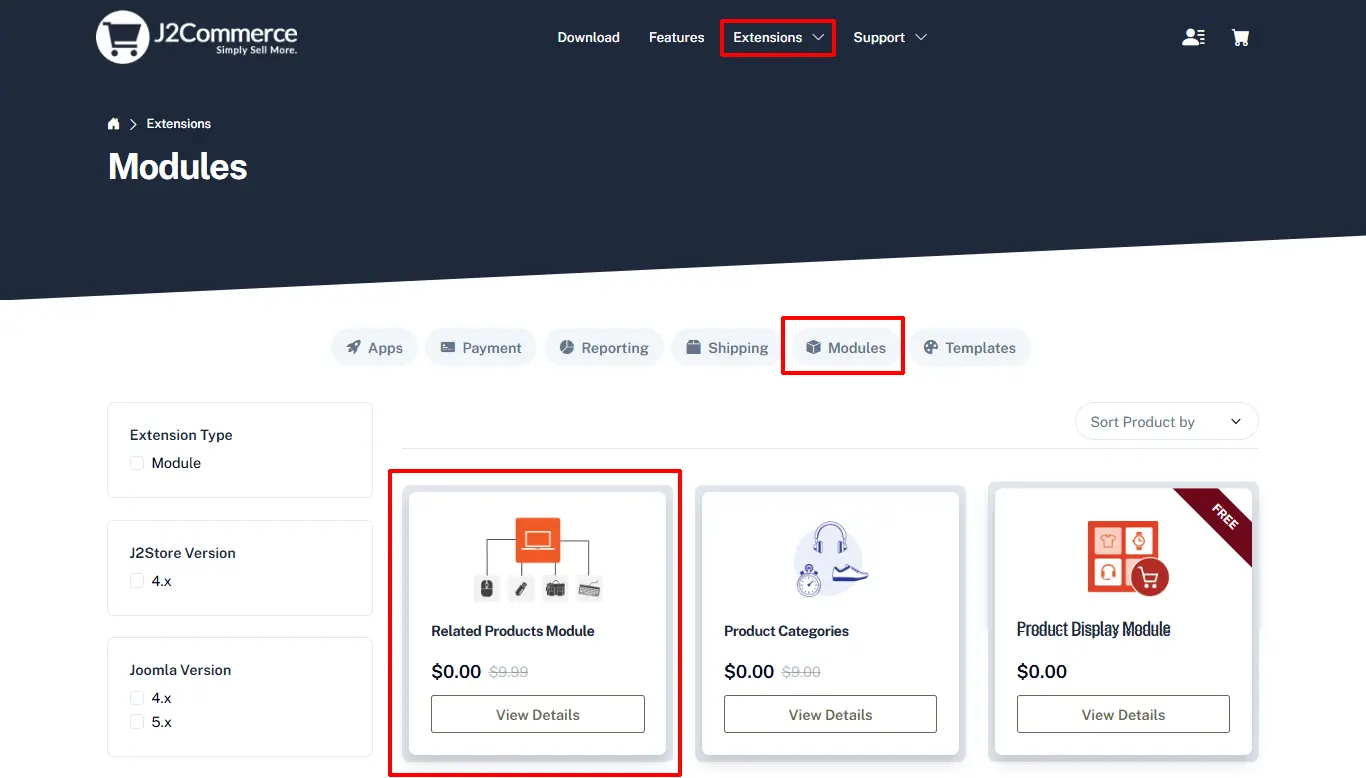The image size is (1366, 778).
Task: View details of Related Products Module
Action: [538, 715]
